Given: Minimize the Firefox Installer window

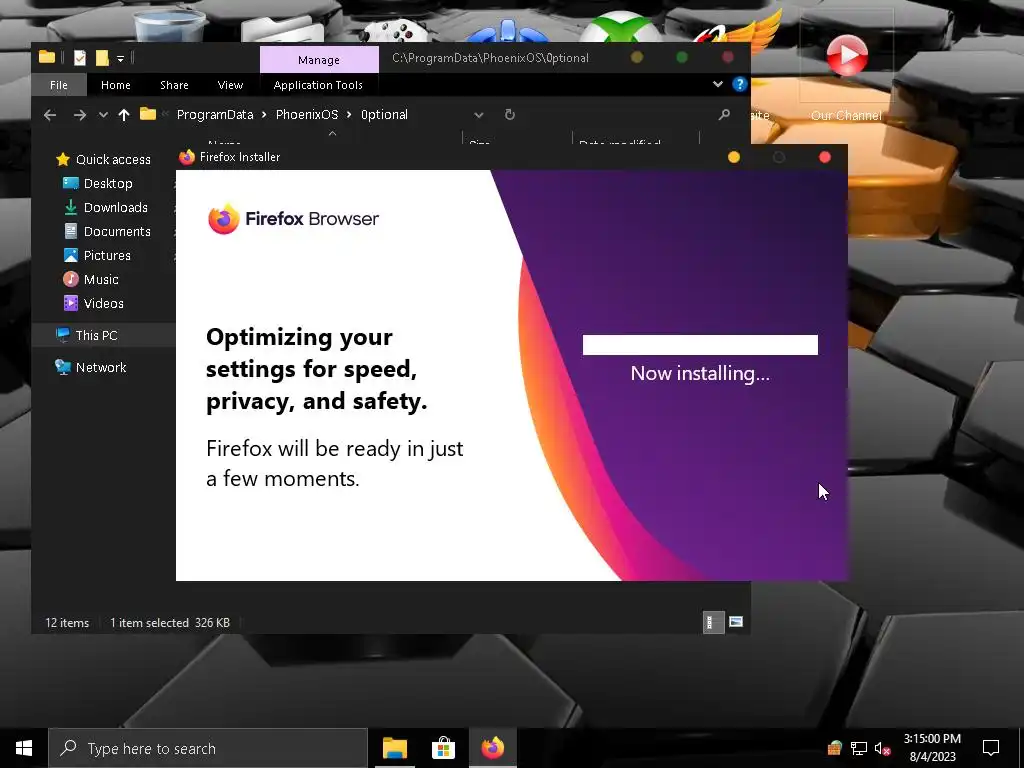Looking at the screenshot, I should 733,157.
